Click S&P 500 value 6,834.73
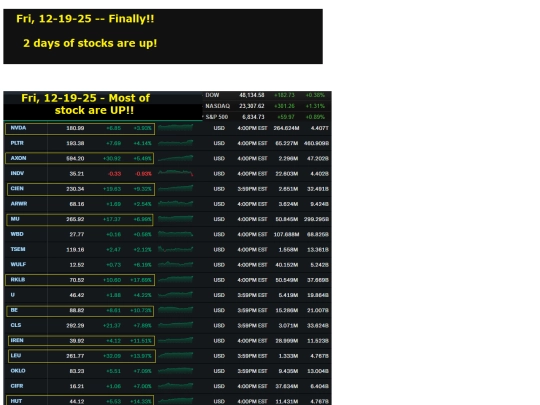This screenshot has width=540, height=405. tap(253, 117)
